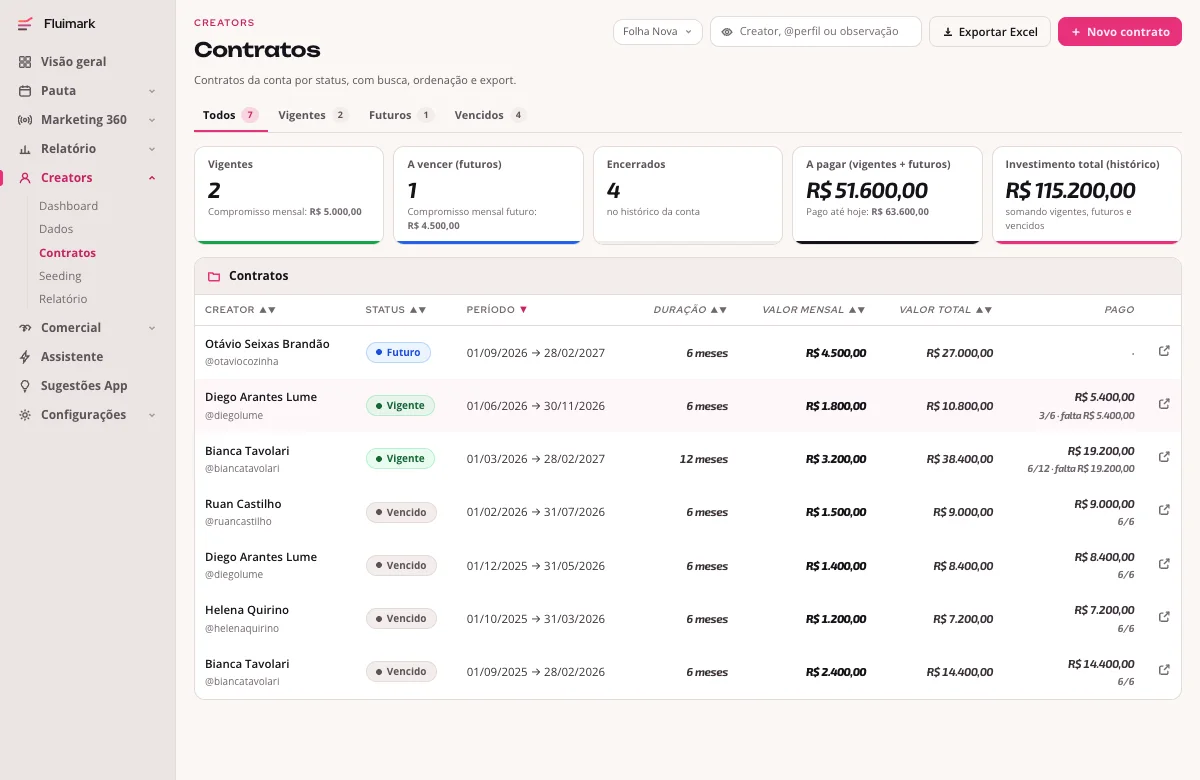Expand the Relatório menu chevron
Screen dimensions: 1200x780
(152, 149)
